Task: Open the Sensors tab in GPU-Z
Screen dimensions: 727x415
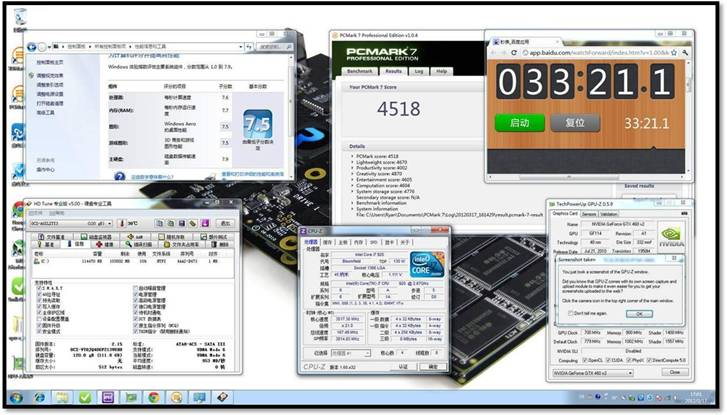Action: (589, 214)
